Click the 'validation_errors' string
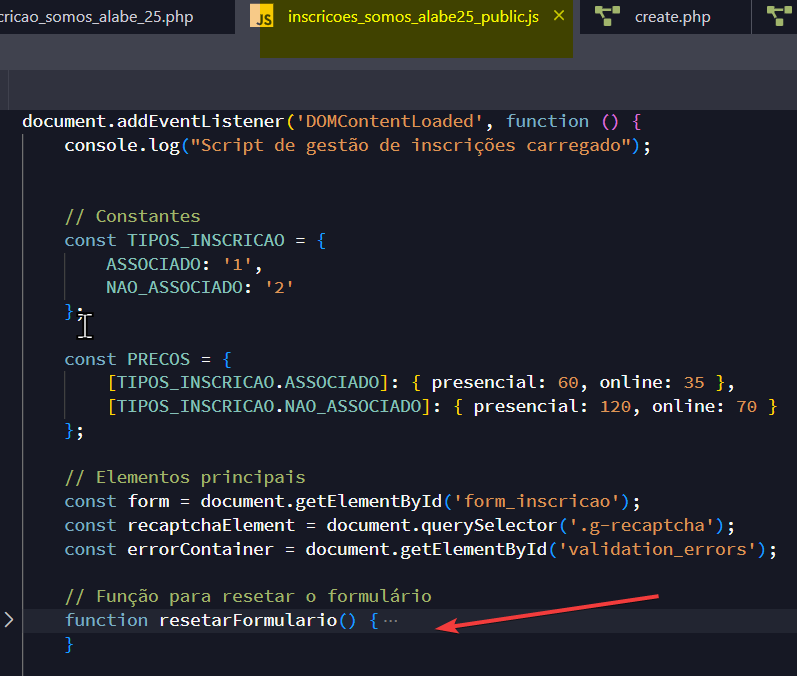The width and height of the screenshot is (797, 676). click(657, 549)
